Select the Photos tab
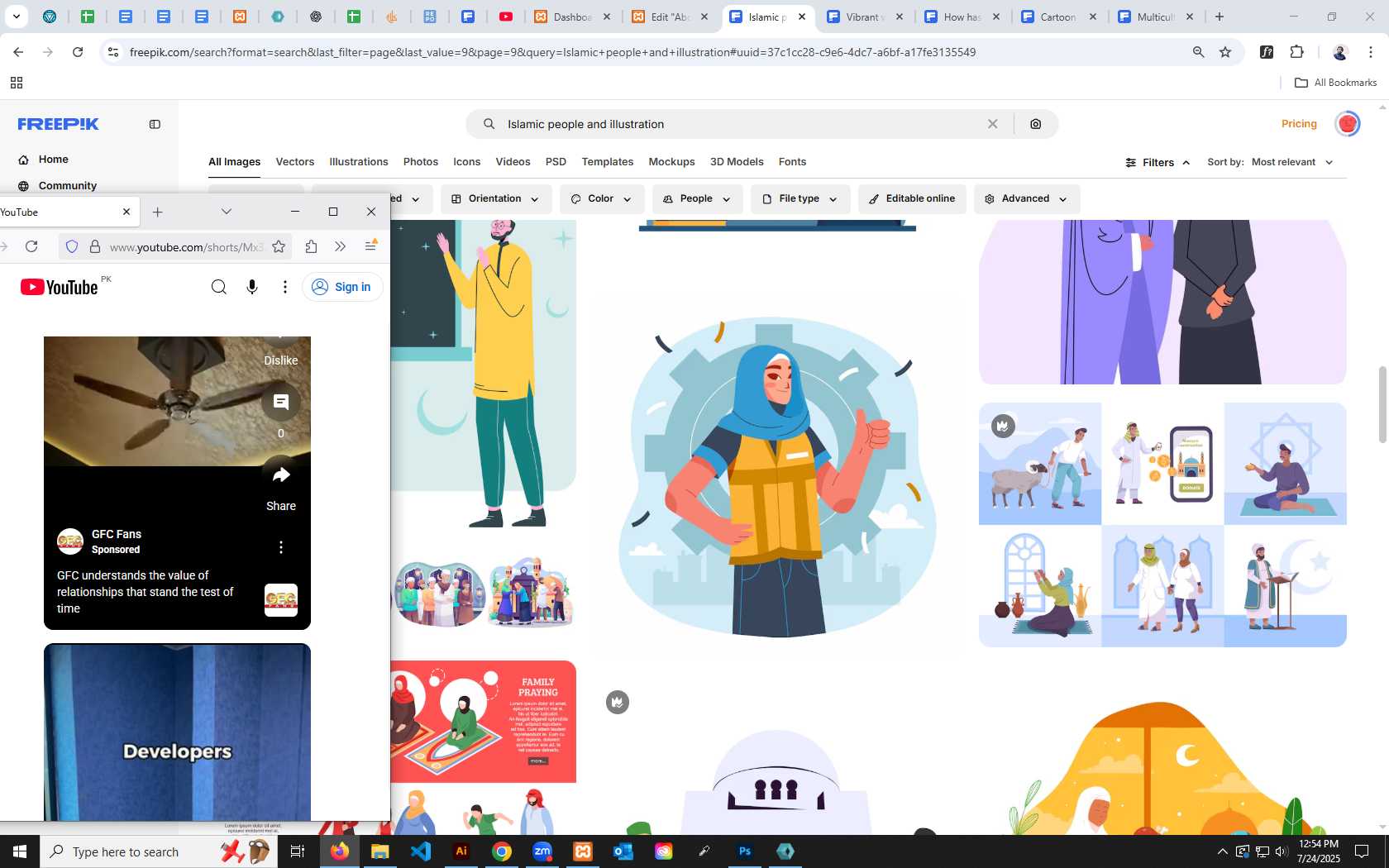 coord(420,162)
